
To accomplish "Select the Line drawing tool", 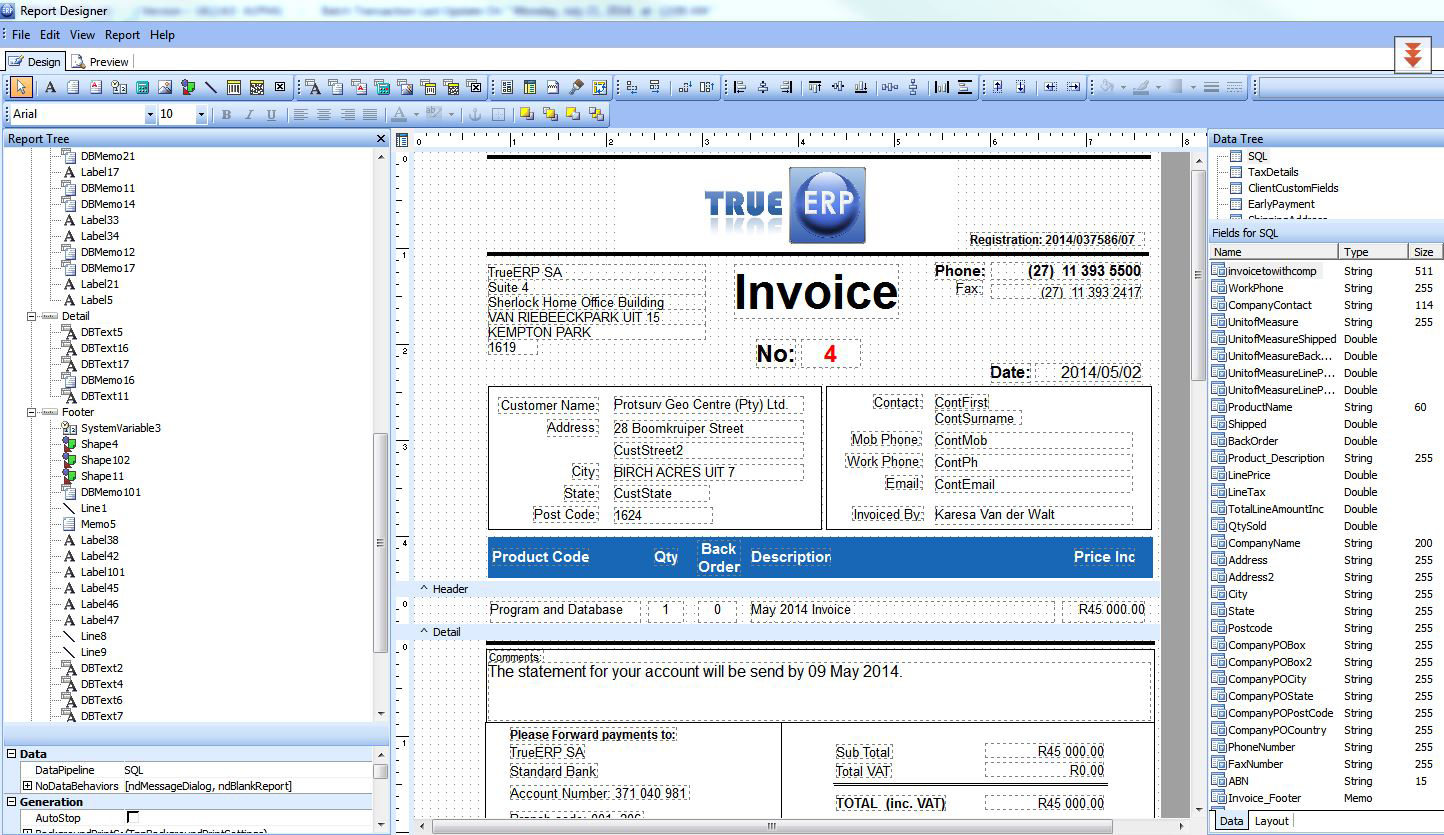I will [211, 88].
